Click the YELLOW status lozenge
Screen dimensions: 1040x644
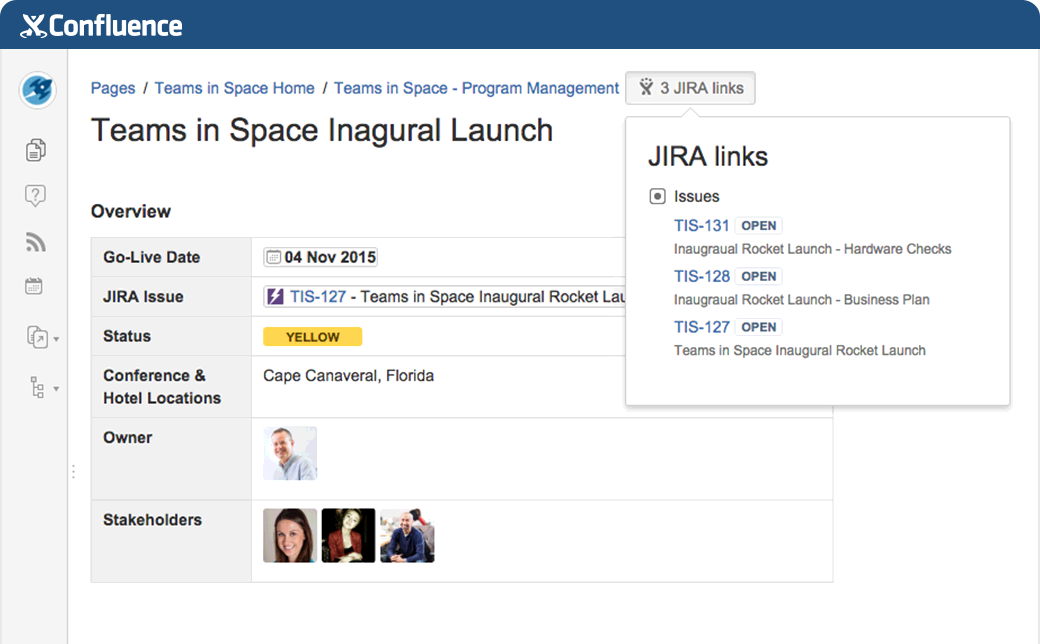click(x=312, y=337)
